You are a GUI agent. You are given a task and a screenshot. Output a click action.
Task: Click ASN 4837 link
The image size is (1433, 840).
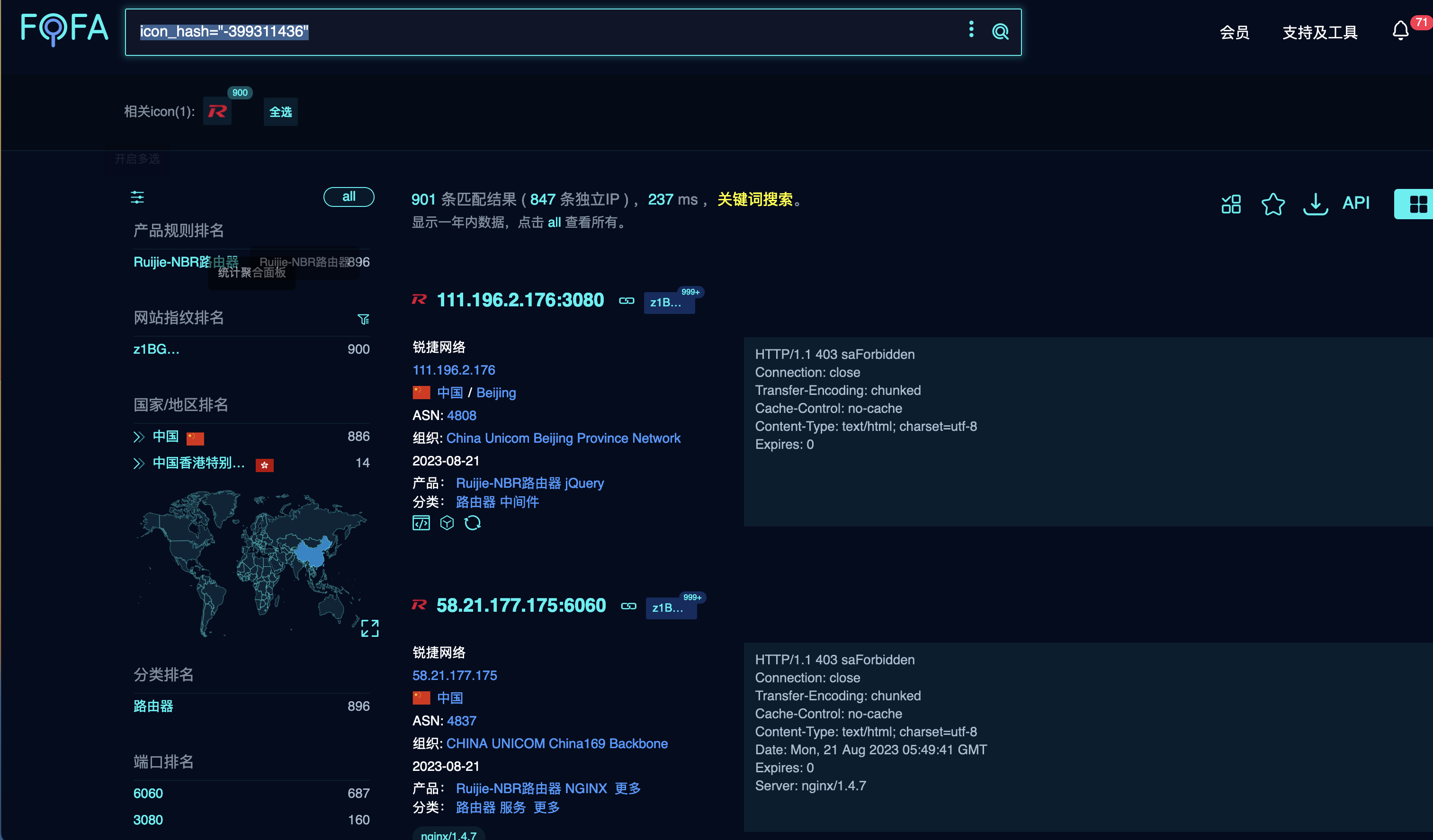tap(462, 721)
